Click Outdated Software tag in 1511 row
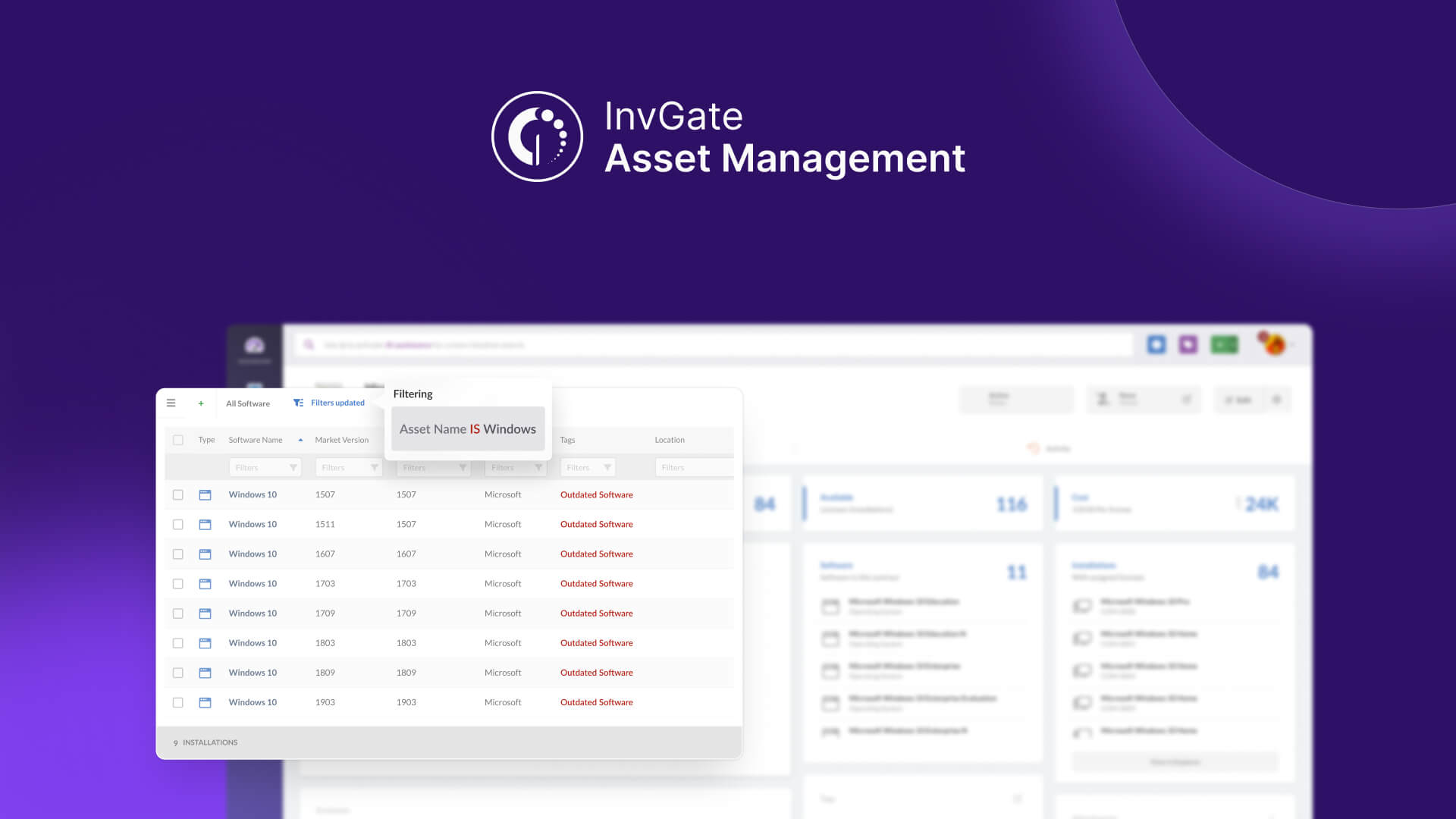This screenshot has width=1456, height=819. 597,524
